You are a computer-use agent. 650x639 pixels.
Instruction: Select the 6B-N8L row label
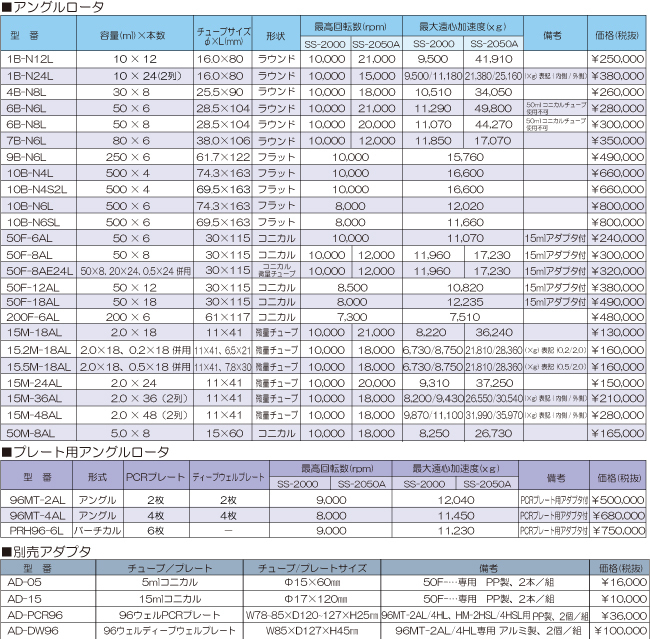[x=27, y=124]
